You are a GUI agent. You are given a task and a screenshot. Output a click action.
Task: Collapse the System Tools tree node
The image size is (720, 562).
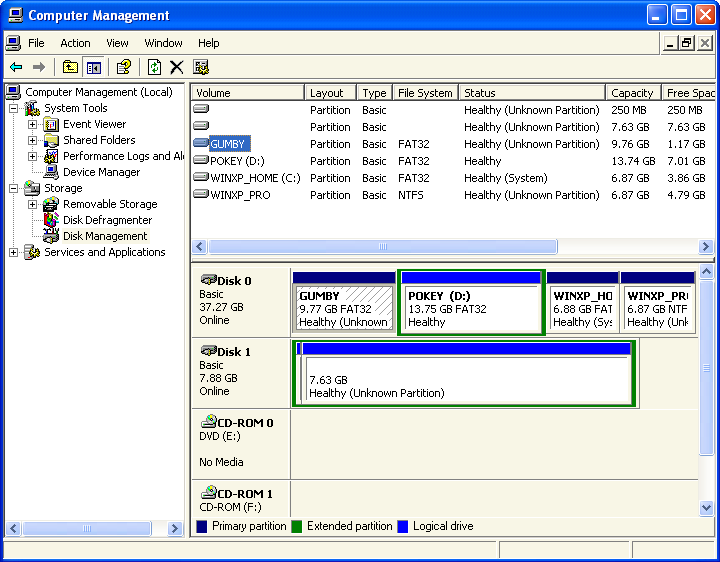[x=14, y=108]
